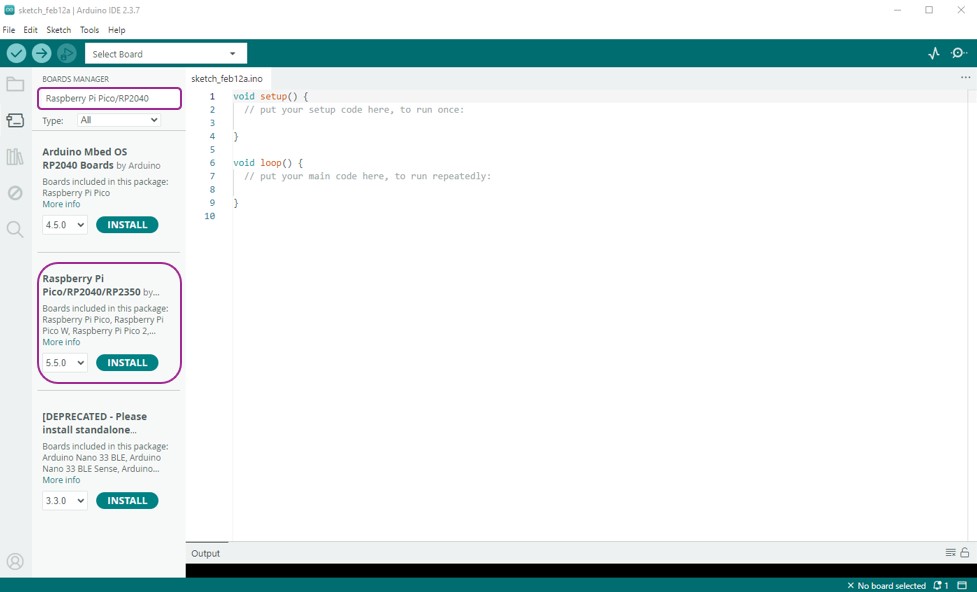Click the DEPRECATED package title
977x592 pixels.
pyautogui.click(x=95, y=423)
